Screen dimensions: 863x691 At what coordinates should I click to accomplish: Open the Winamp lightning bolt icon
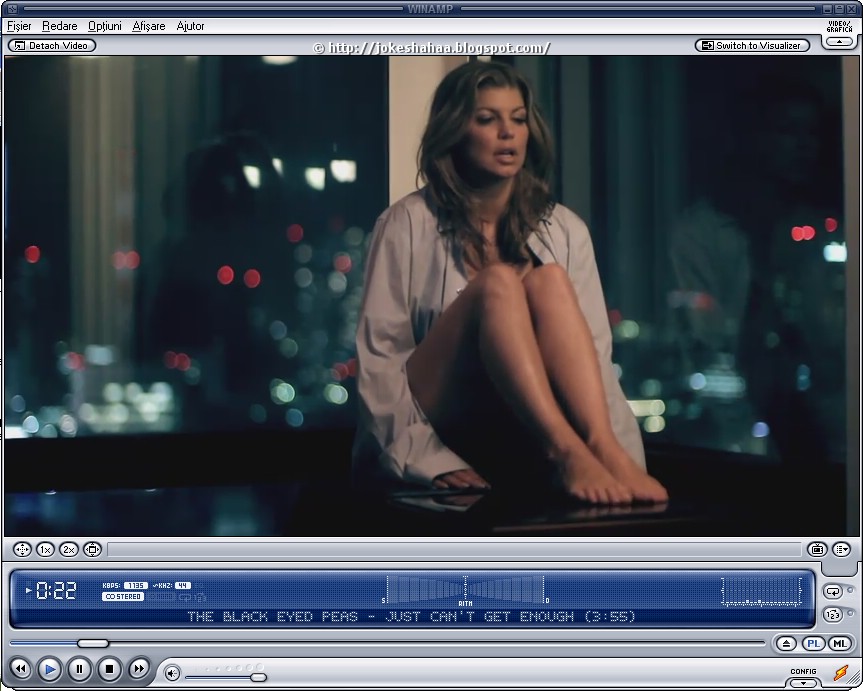pyautogui.click(x=840, y=672)
